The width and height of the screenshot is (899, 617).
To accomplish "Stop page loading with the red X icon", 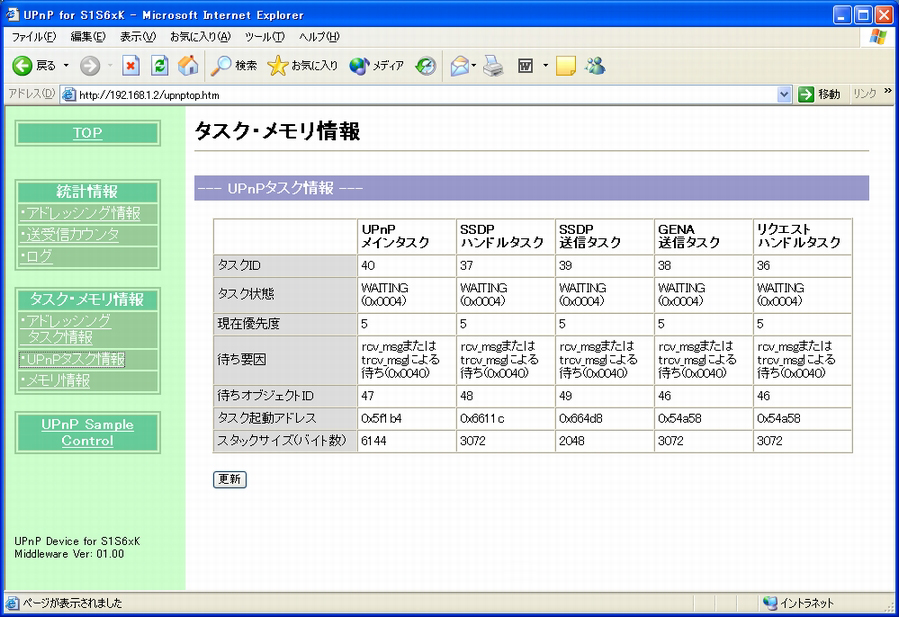I will click(x=131, y=66).
